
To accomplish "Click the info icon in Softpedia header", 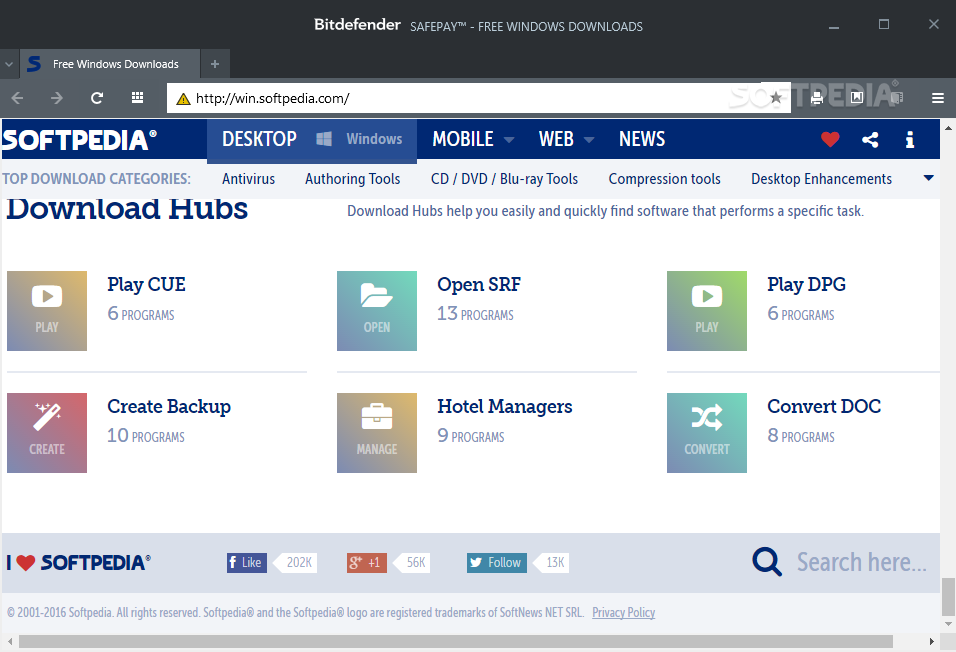I will [910, 140].
